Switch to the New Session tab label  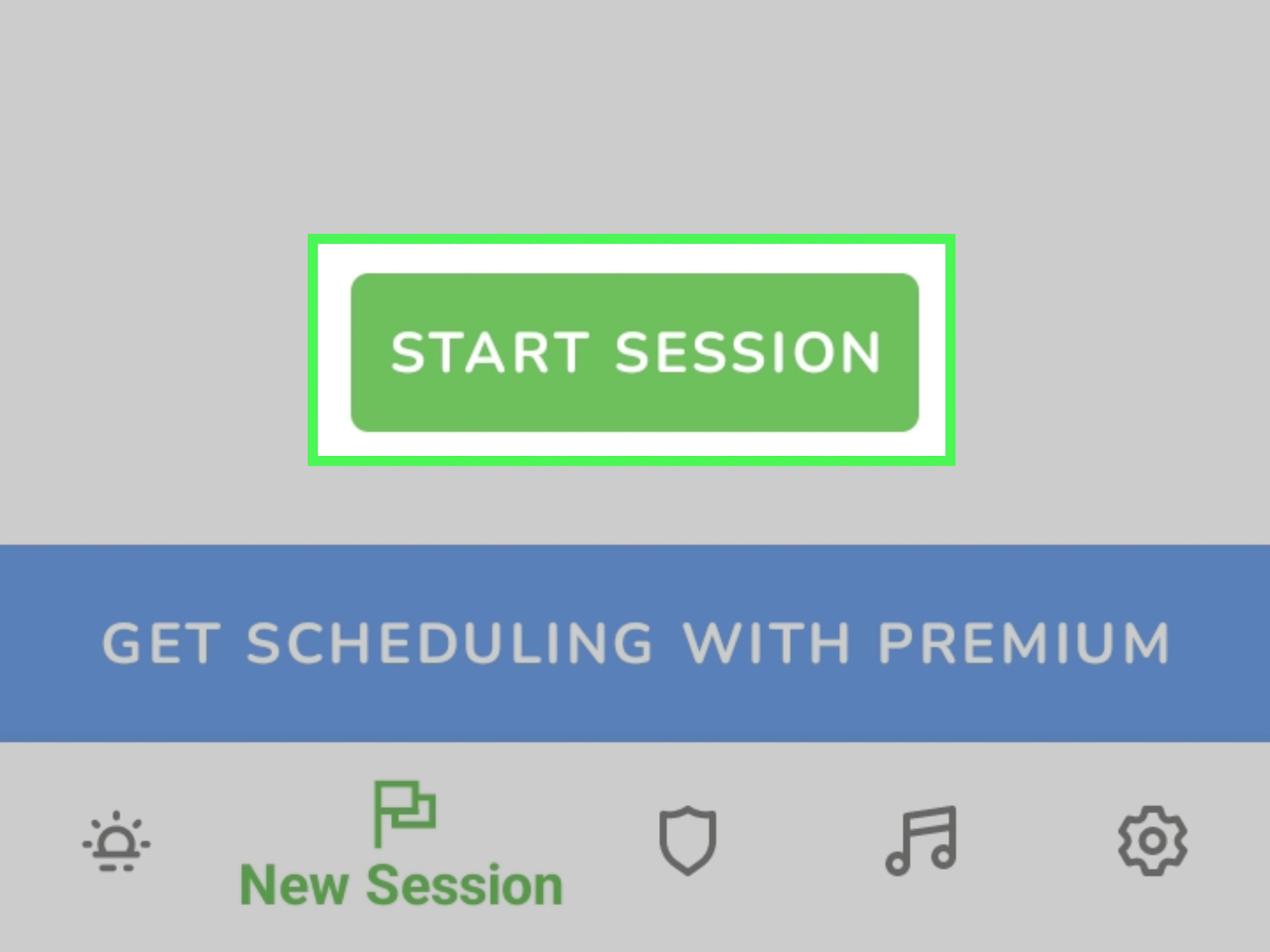[401, 885]
